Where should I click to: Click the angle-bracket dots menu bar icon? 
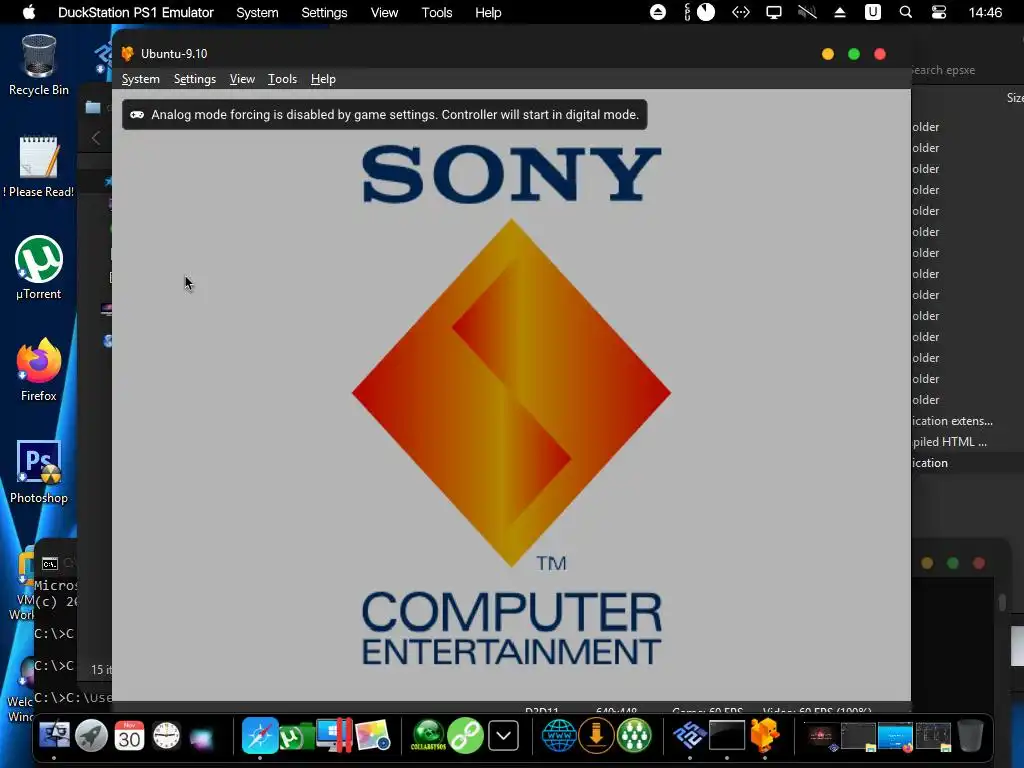pos(740,12)
